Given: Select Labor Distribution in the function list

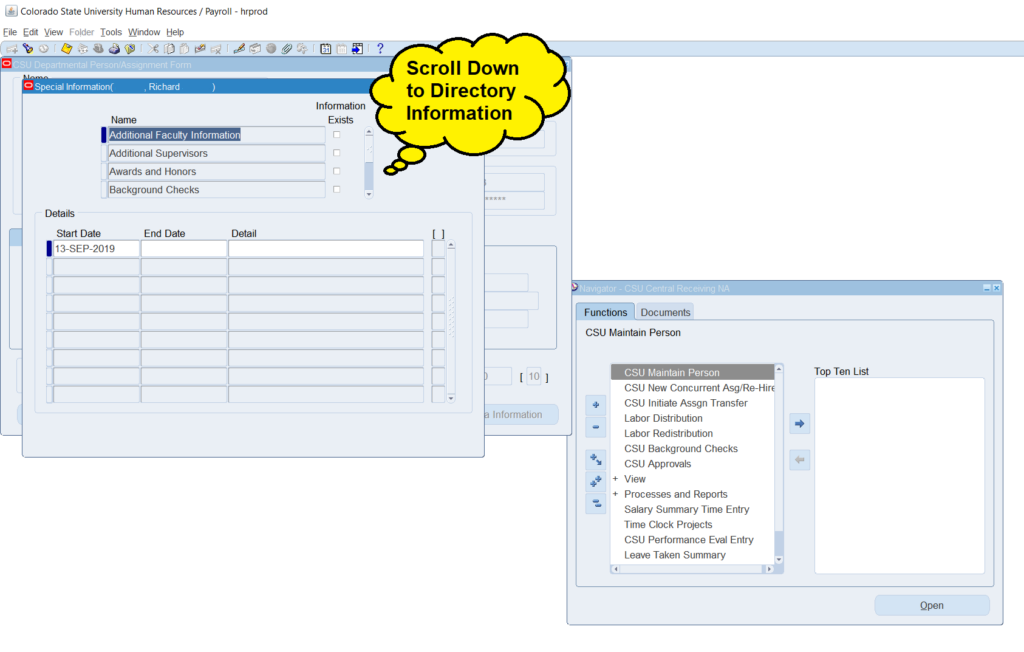Looking at the screenshot, I should click(x=663, y=418).
